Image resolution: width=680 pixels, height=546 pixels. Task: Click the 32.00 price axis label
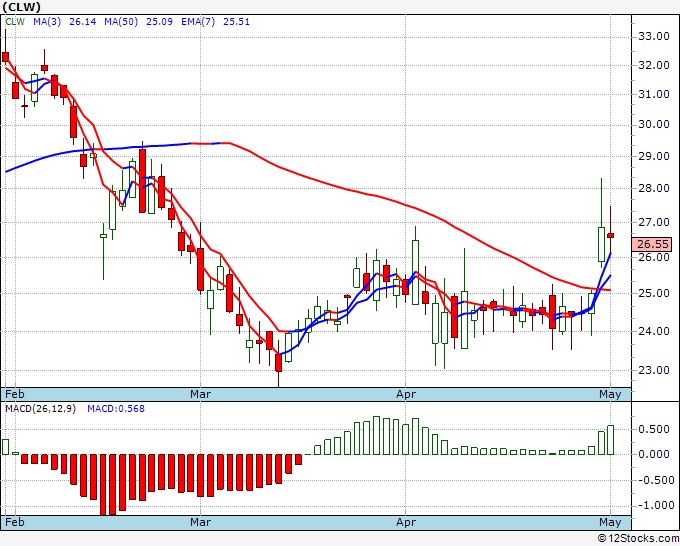(x=654, y=65)
